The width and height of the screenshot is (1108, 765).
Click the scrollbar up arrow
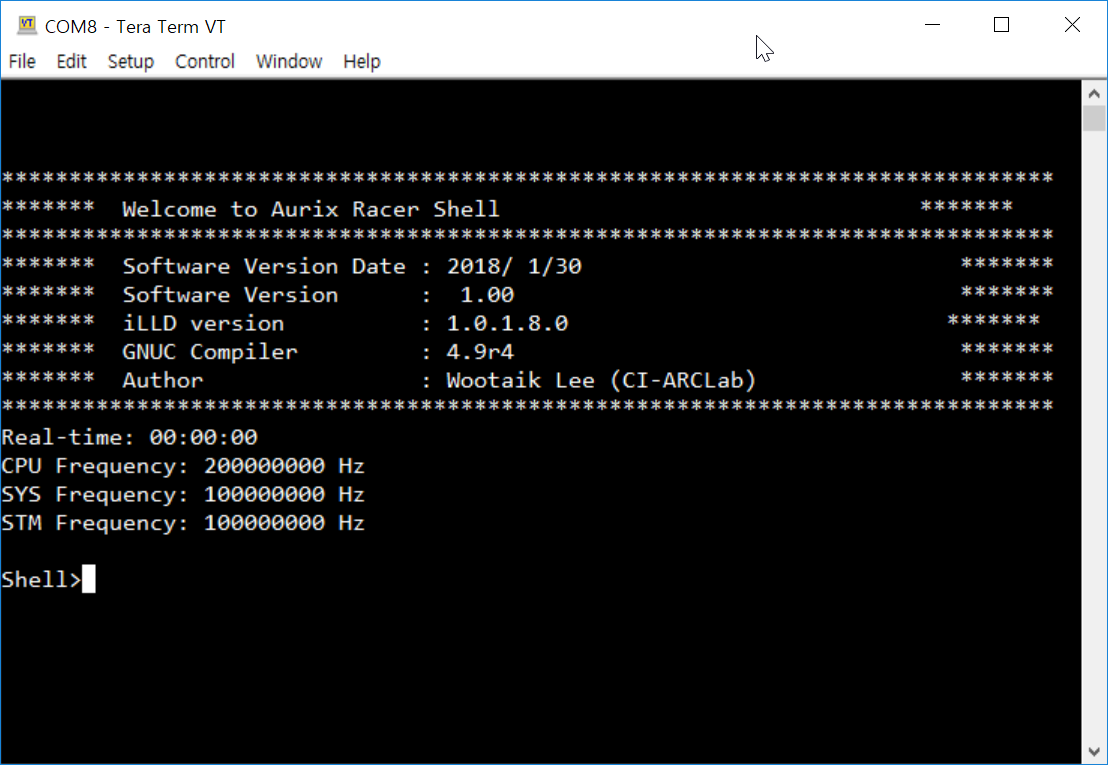pyautogui.click(x=1094, y=93)
